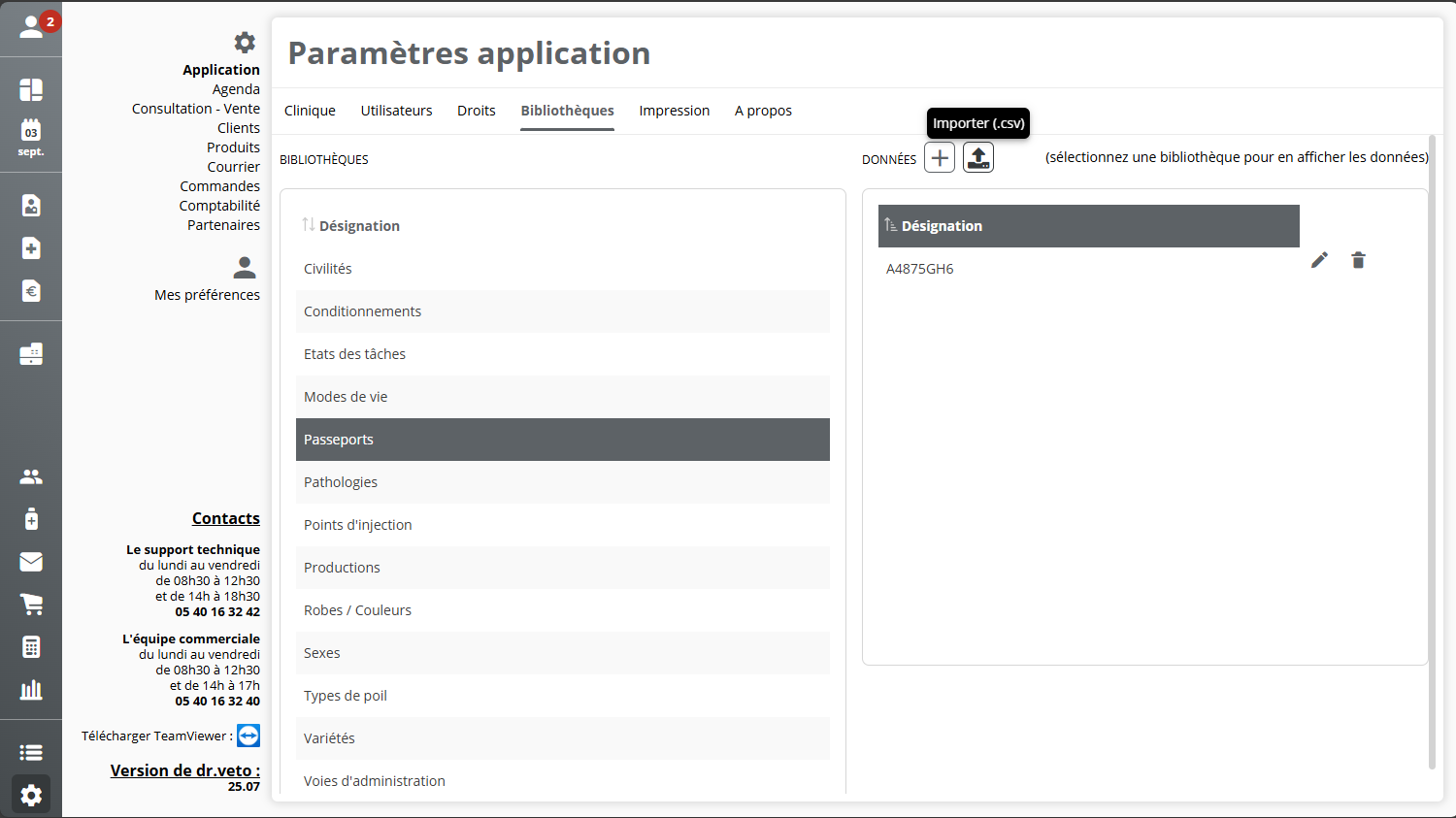Select the Pathologies library
The height and width of the screenshot is (818, 1456).
[x=341, y=482]
